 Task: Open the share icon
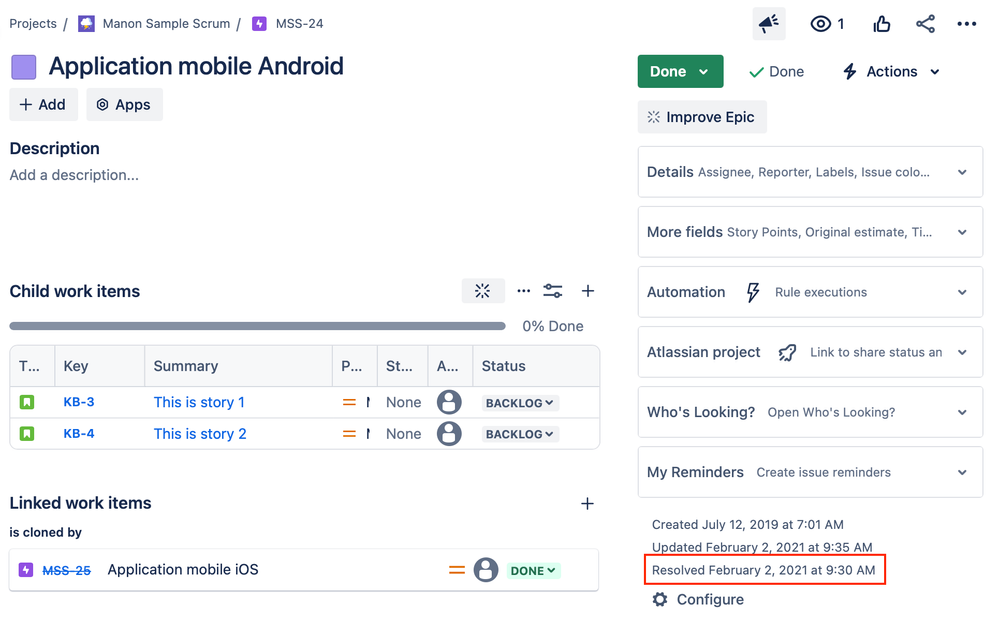925,24
